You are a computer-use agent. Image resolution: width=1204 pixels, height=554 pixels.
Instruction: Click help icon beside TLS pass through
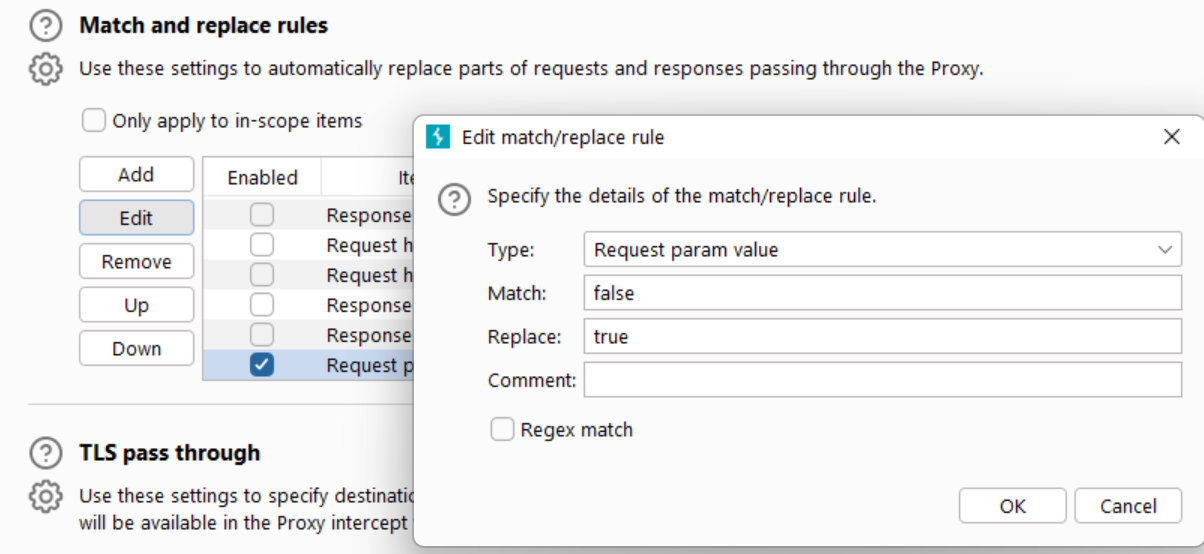[x=45, y=453]
